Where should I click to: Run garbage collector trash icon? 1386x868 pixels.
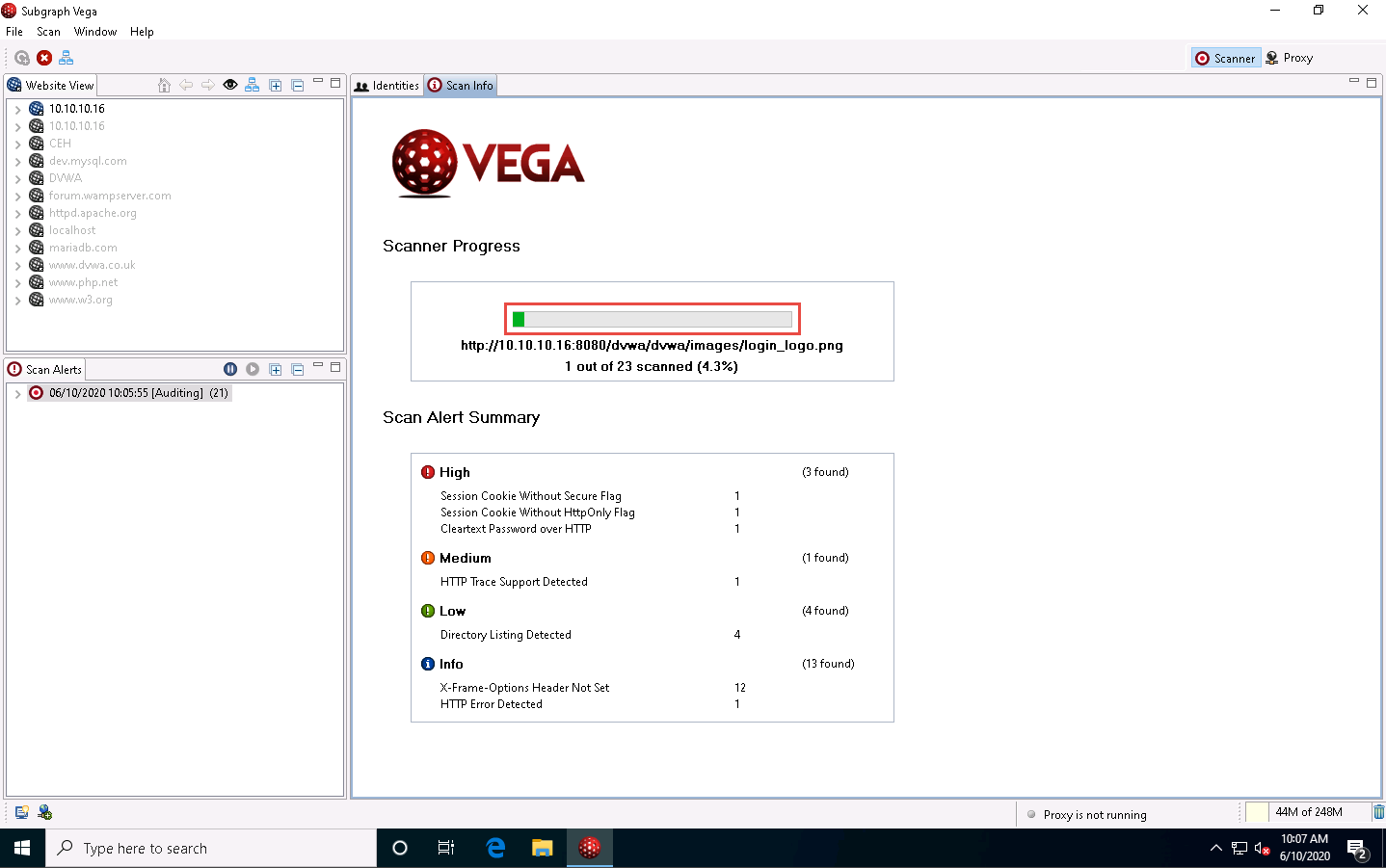pyautogui.click(x=1379, y=812)
